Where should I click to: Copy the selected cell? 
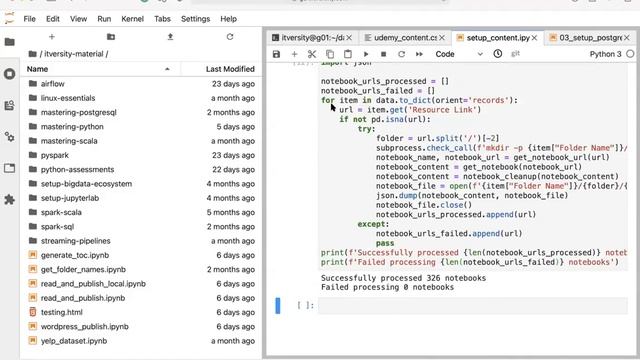tap(330, 54)
